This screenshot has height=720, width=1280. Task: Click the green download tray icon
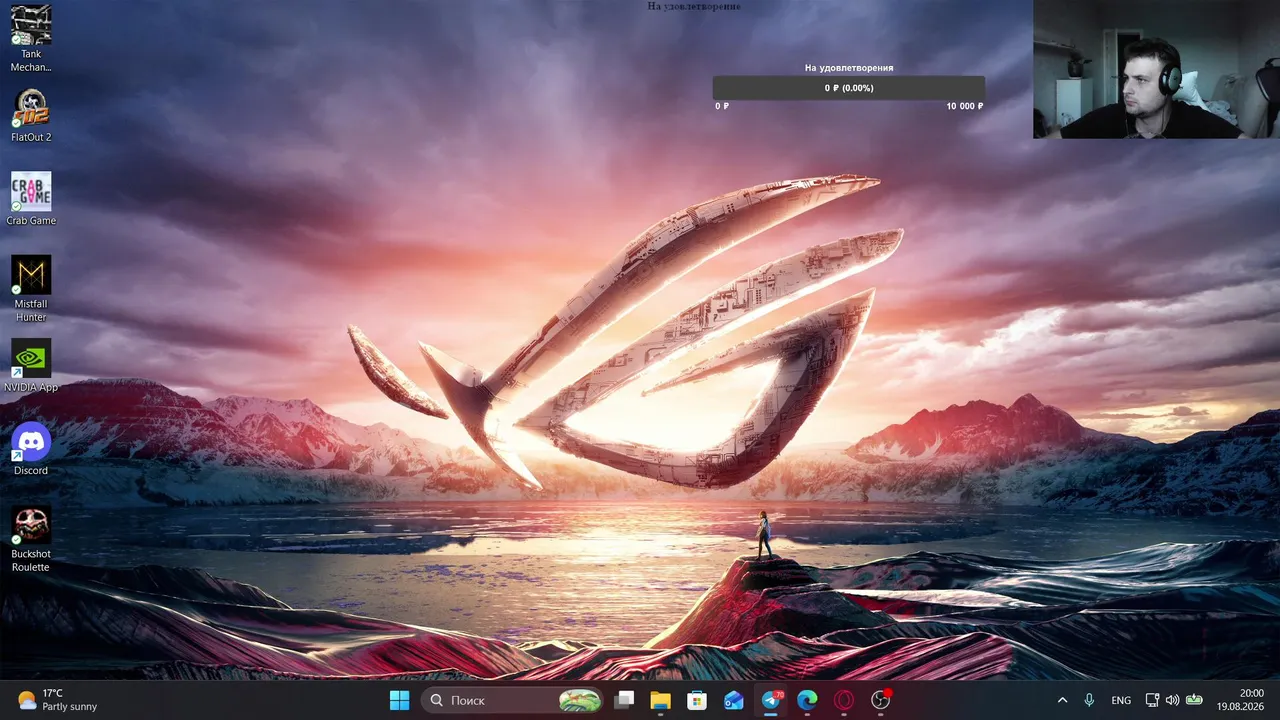tap(1194, 701)
